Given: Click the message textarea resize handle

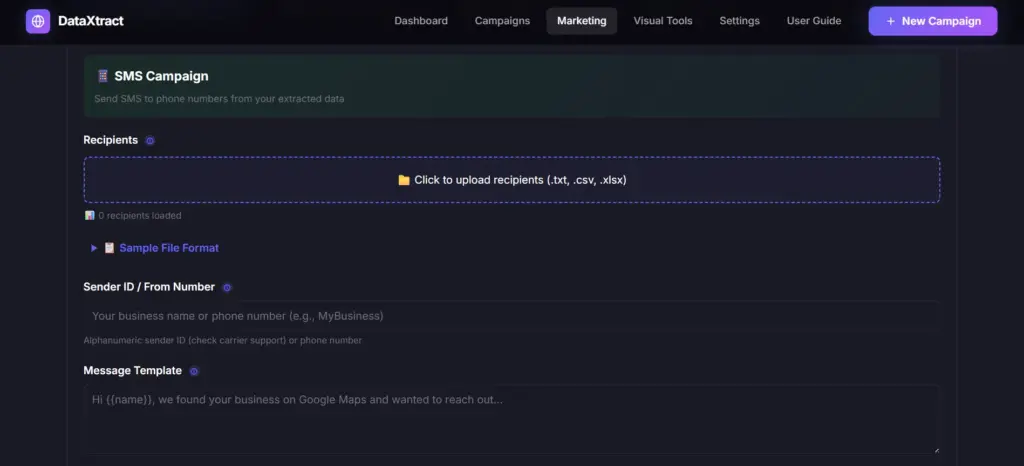Looking at the screenshot, I should point(935,449).
